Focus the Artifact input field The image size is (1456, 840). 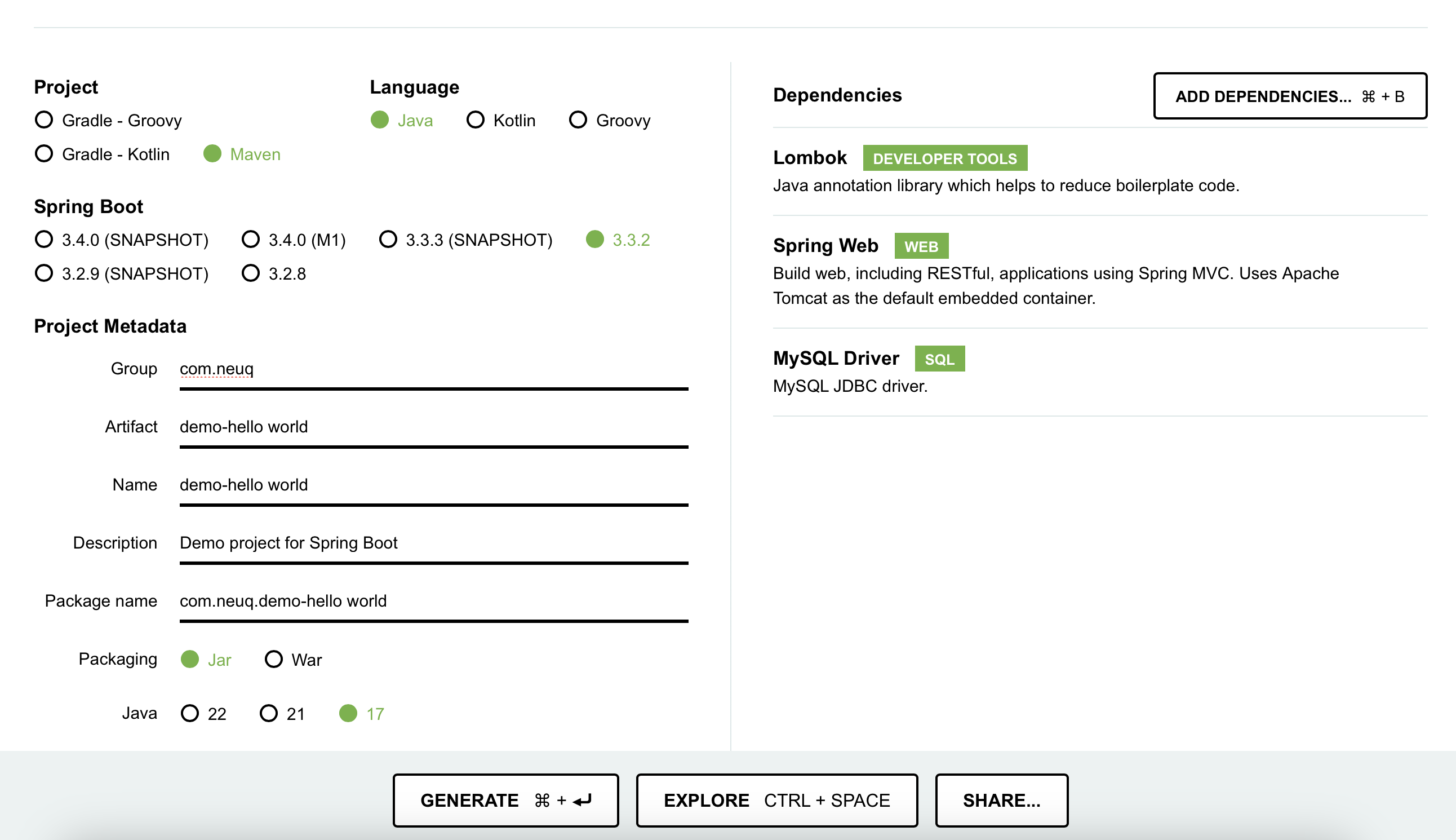(x=434, y=427)
